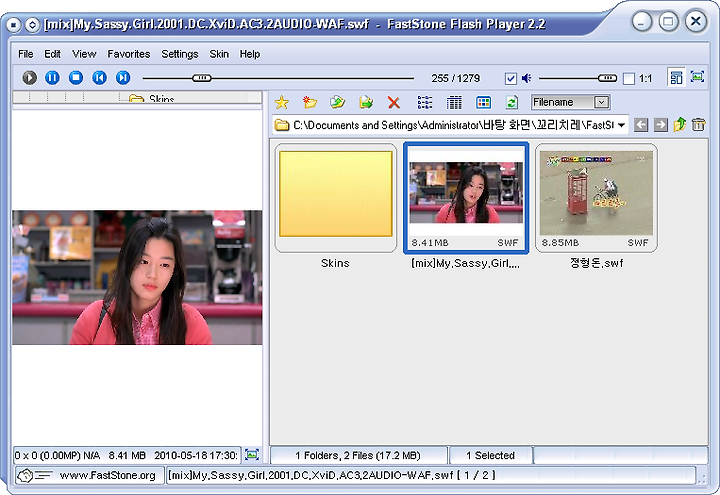Click the FastStone logo icon in status bar
The height and width of the screenshot is (495, 720).
point(34,476)
